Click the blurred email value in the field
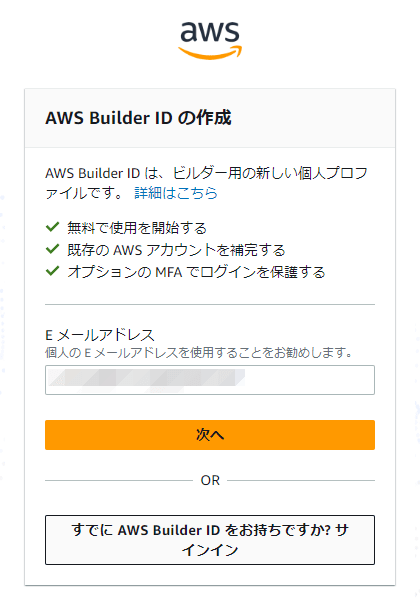Viewport: 420px width, 598px height. click(147, 378)
